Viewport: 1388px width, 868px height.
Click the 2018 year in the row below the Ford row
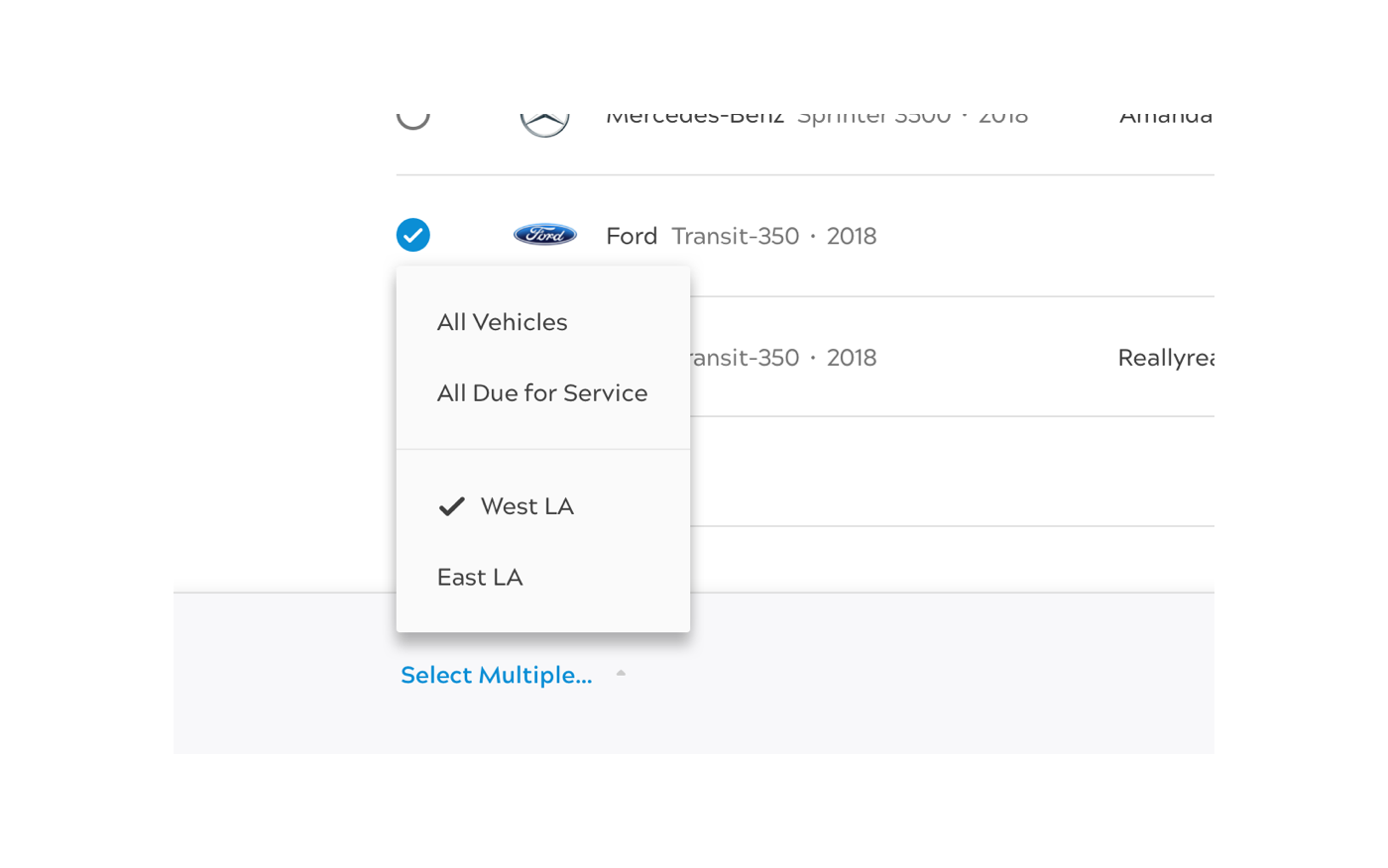pyautogui.click(x=852, y=358)
